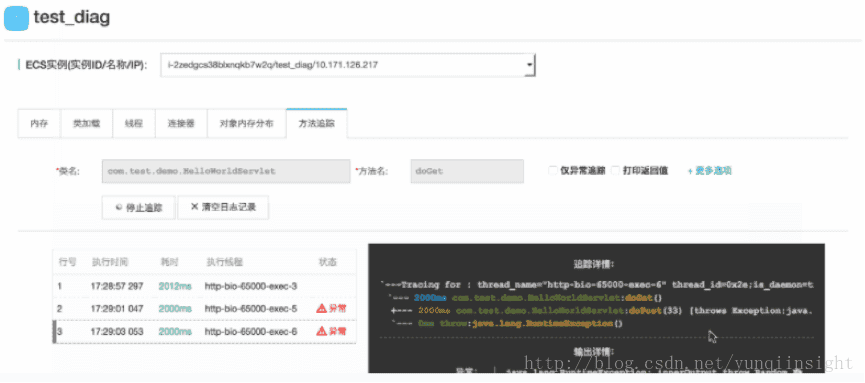Click the warning icon in row 2
The image size is (865, 383).
[321, 308]
